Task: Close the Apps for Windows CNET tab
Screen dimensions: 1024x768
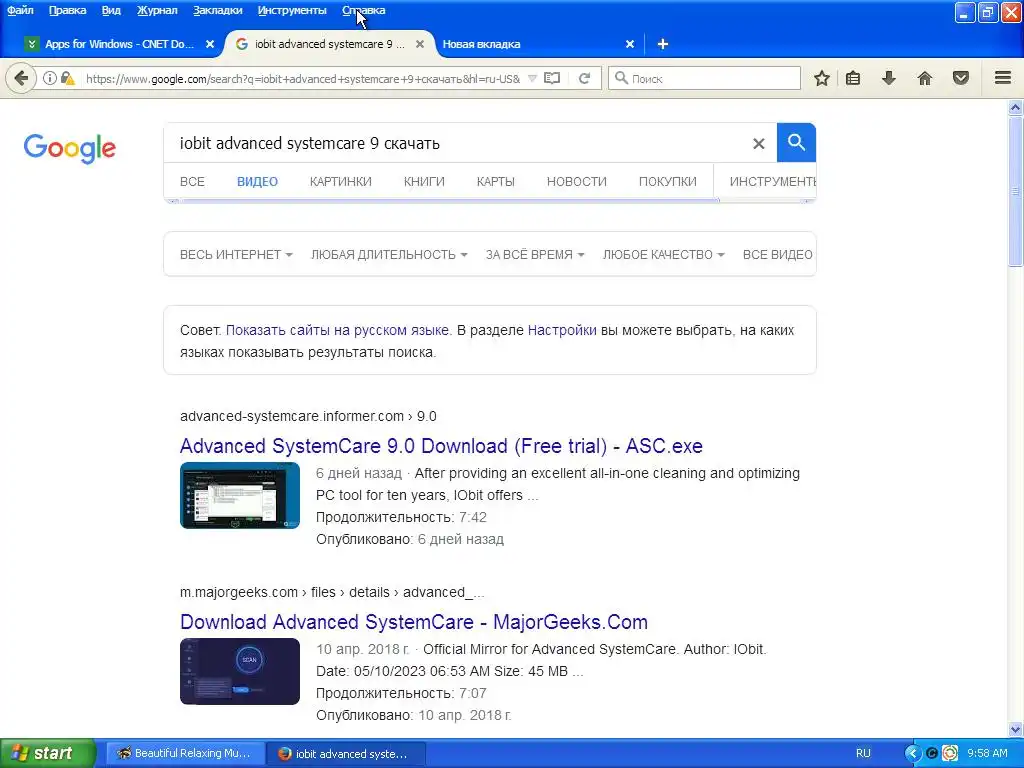Action: pyautogui.click(x=210, y=44)
